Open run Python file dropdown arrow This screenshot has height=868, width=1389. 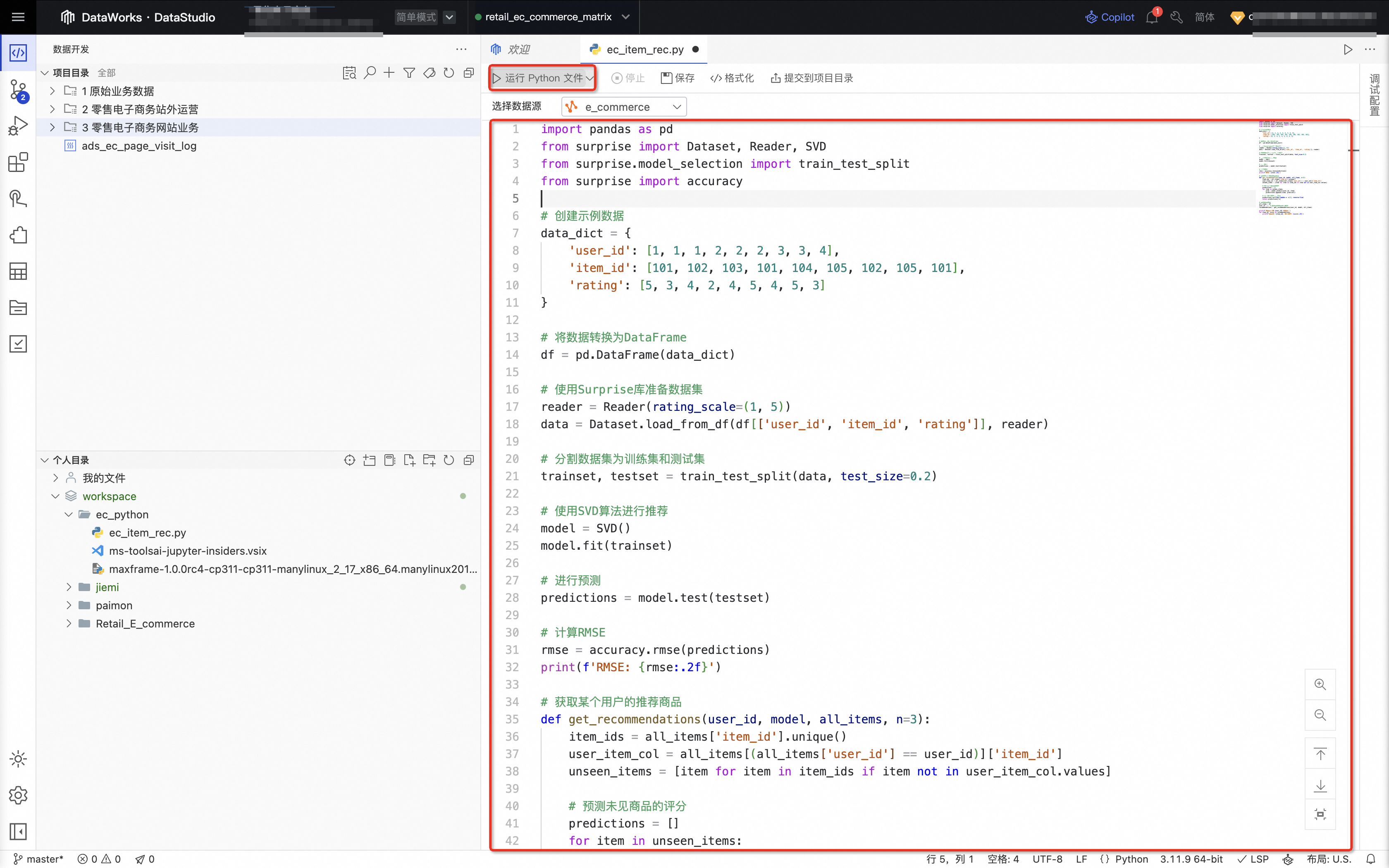tap(589, 78)
